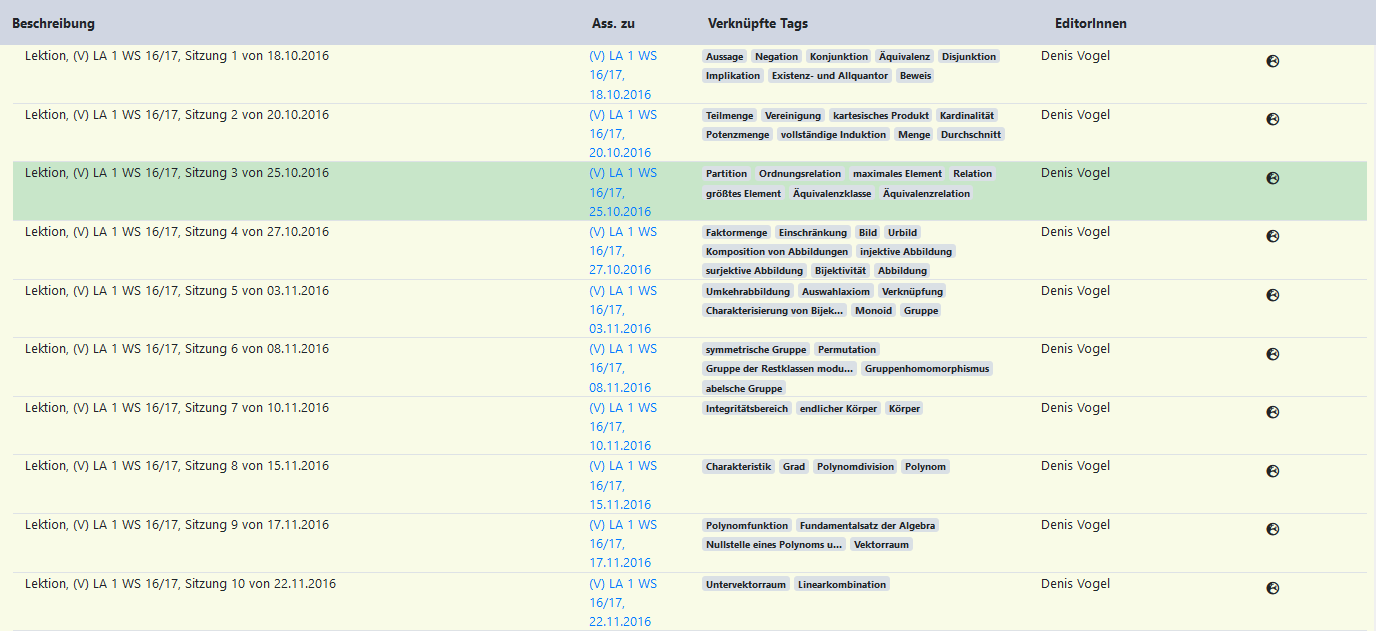Open the 'Gruppenhomomorphismus' tag
Image resolution: width=1376 pixels, height=631 pixels.
pyautogui.click(x=926, y=369)
